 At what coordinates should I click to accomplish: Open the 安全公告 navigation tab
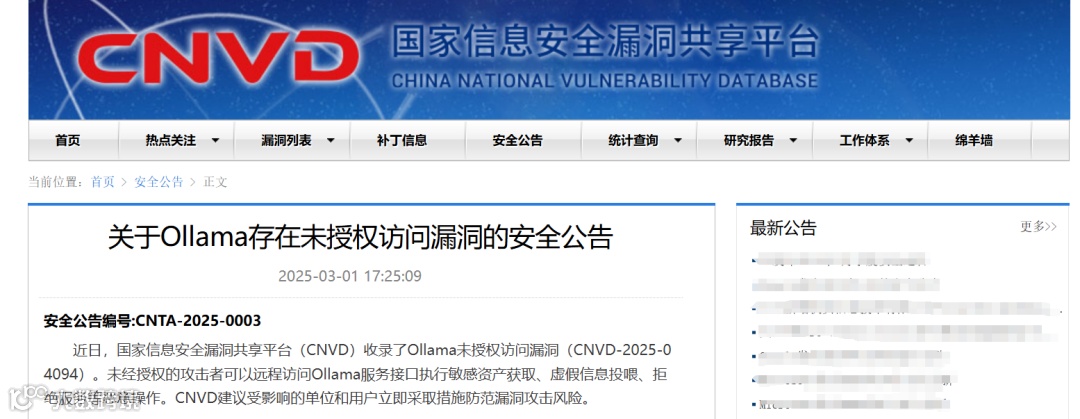(x=517, y=141)
